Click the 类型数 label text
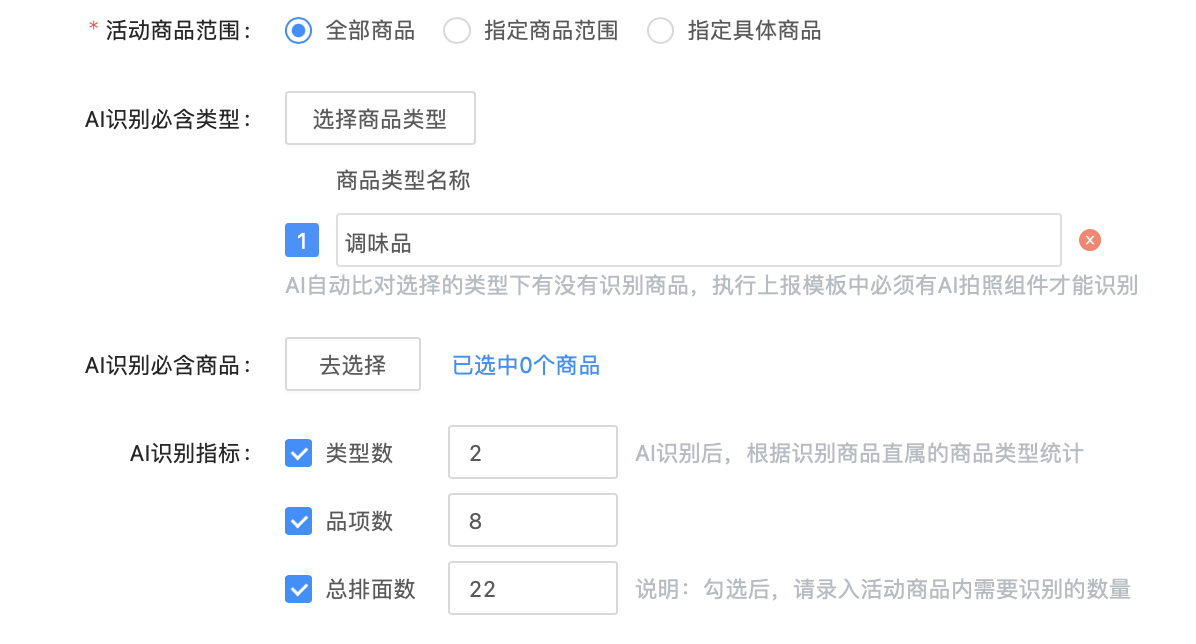 [x=359, y=453]
